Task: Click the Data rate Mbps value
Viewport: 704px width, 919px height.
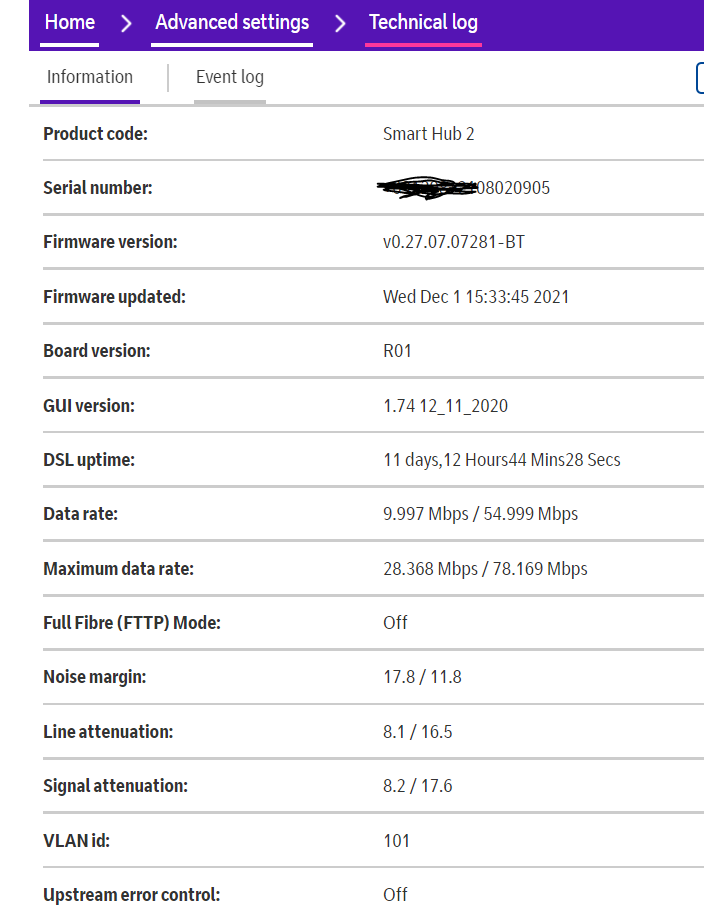Action: [x=480, y=514]
